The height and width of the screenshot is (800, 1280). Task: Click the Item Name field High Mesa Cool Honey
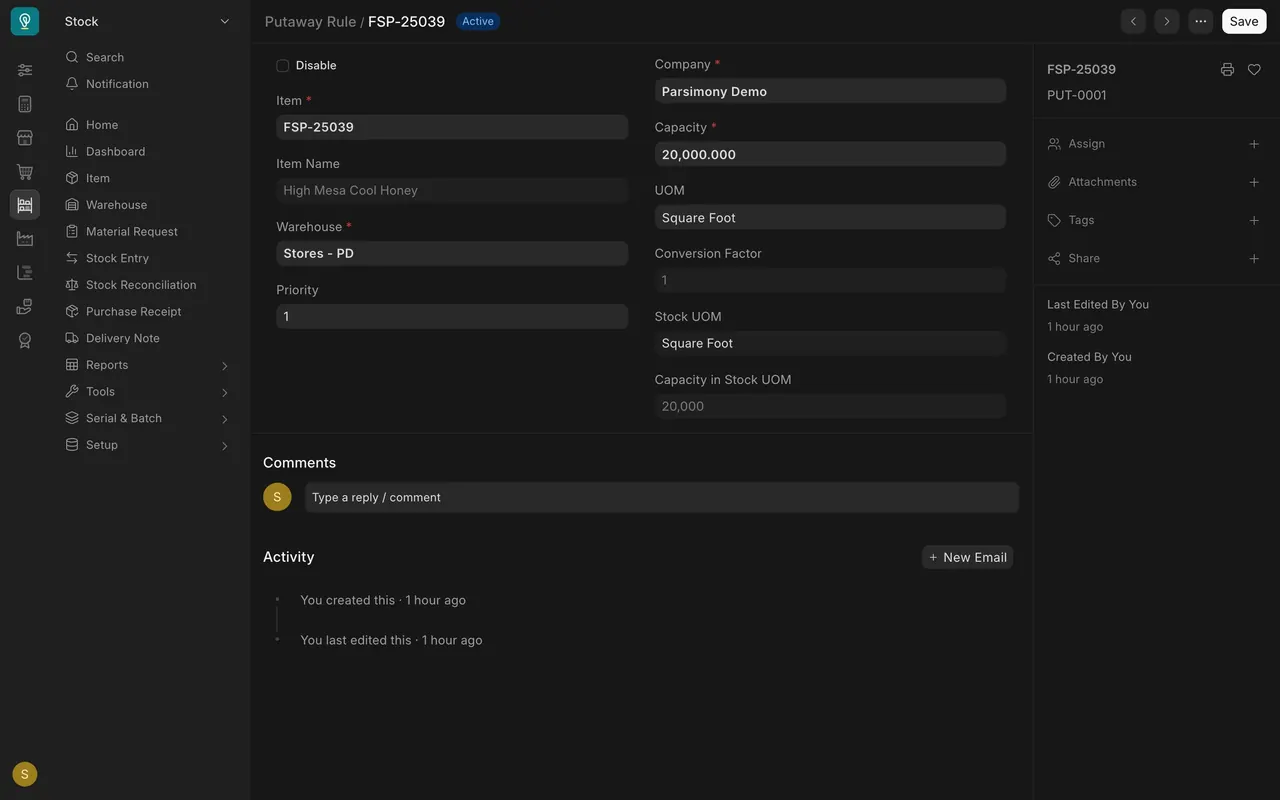coord(452,190)
